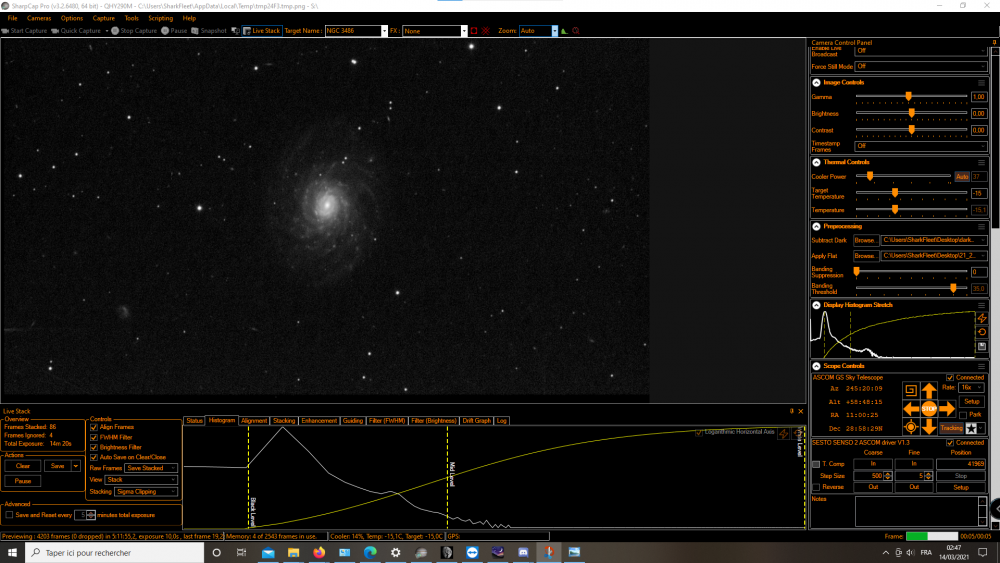Screen dimensions: 1000x563
Task: Click the red focus magnifier toolbar icon
Action: (576, 31)
